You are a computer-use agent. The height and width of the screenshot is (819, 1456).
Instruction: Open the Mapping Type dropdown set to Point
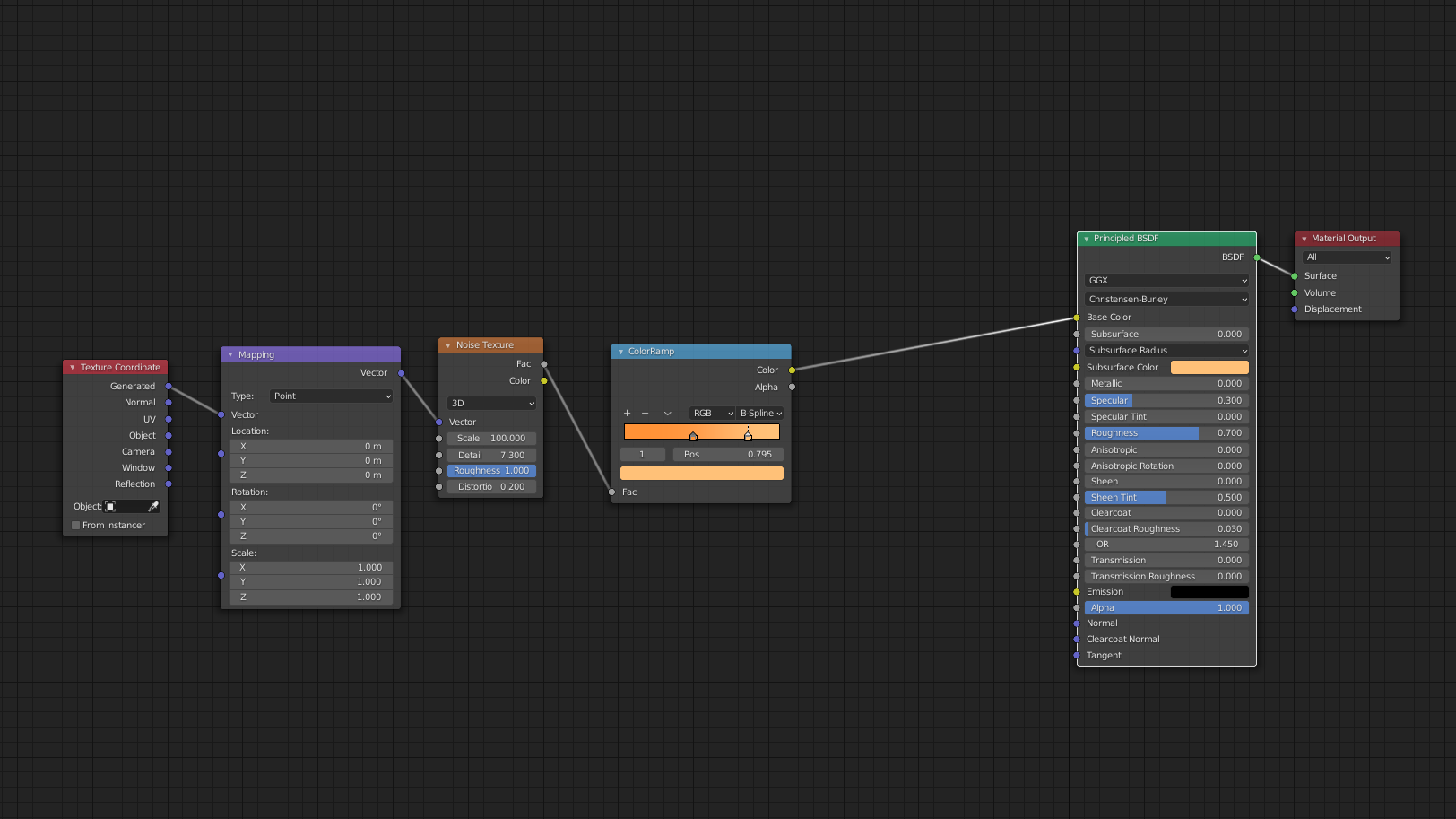point(332,396)
